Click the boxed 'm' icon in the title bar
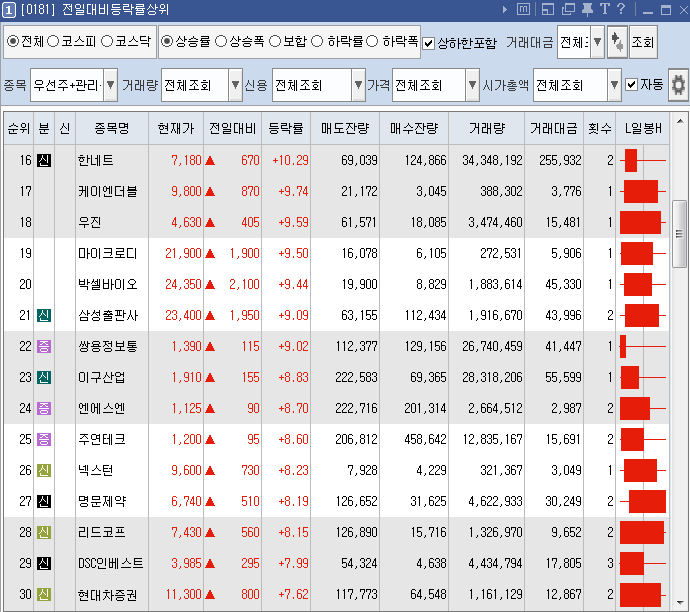Image resolution: width=690 pixels, height=612 pixels. tap(523, 9)
